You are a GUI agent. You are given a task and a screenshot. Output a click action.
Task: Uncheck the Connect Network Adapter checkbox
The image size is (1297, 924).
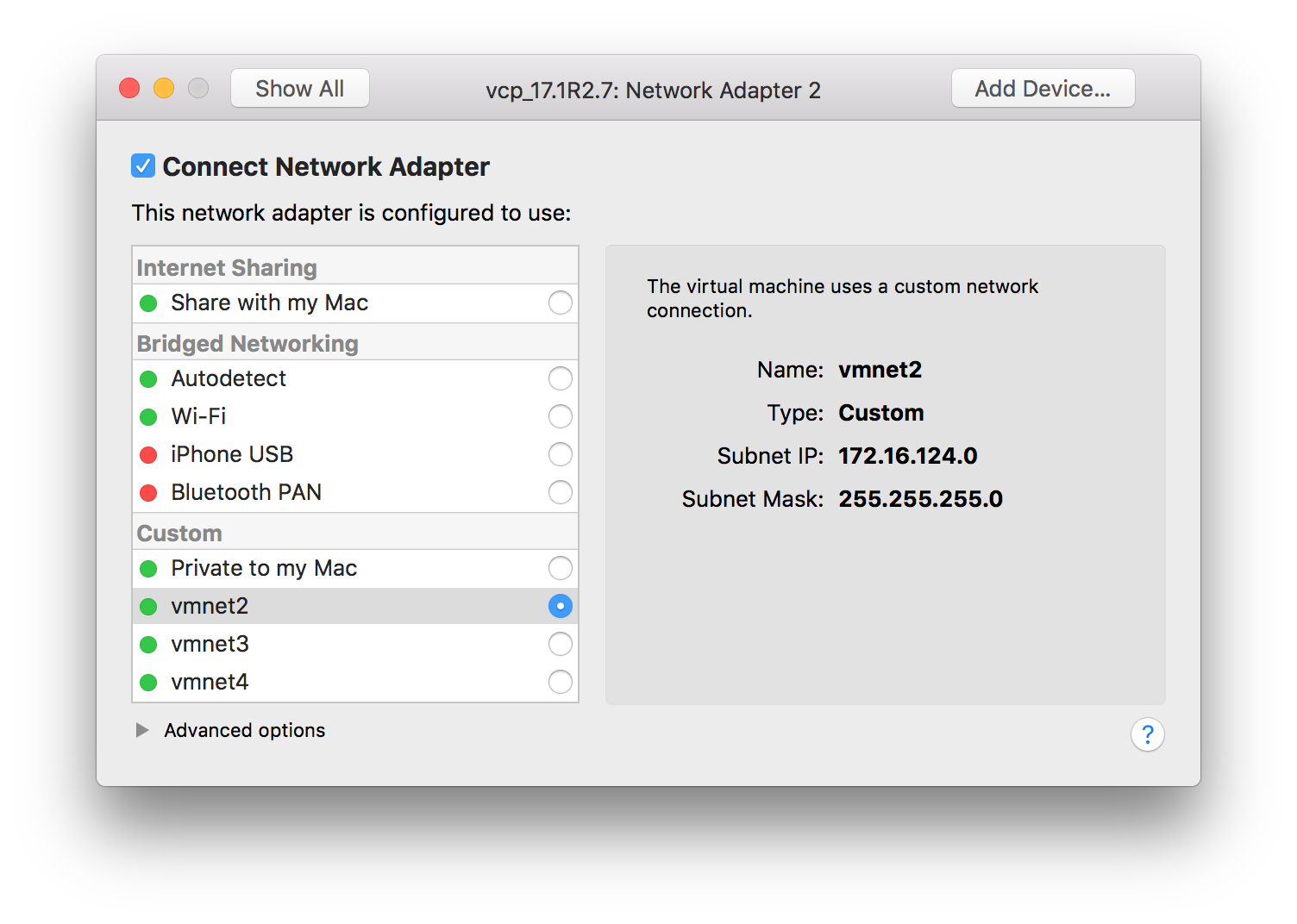(x=143, y=165)
